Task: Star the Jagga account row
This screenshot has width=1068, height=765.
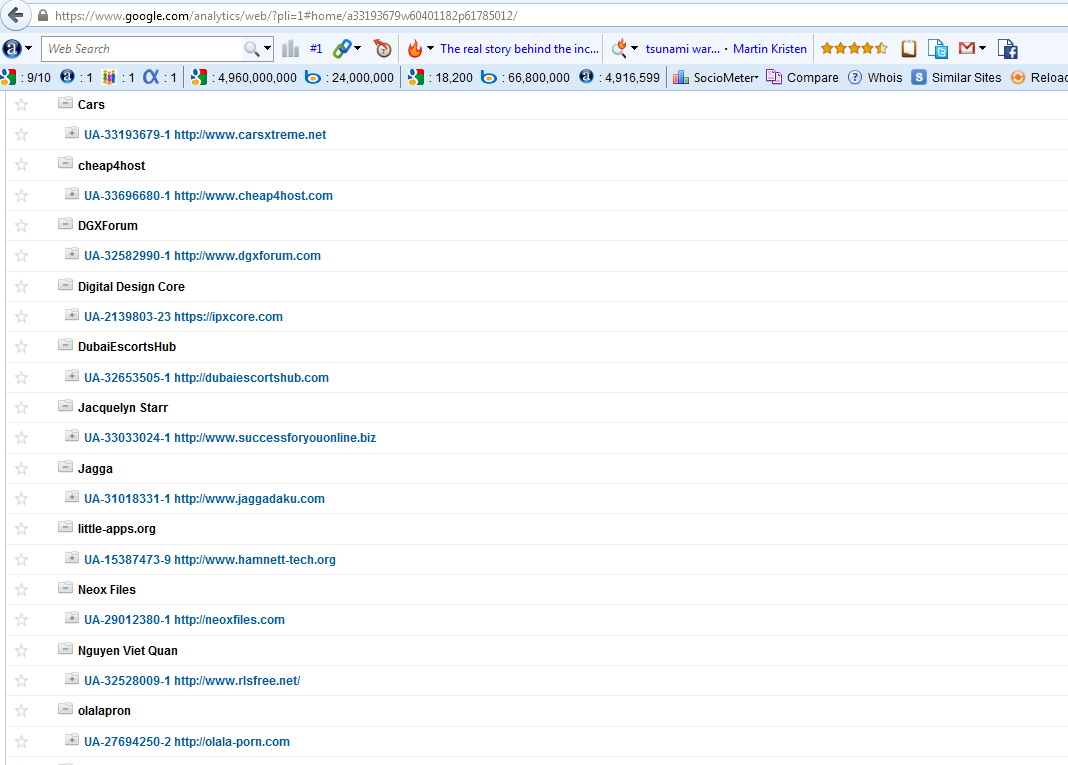Action: (22, 468)
